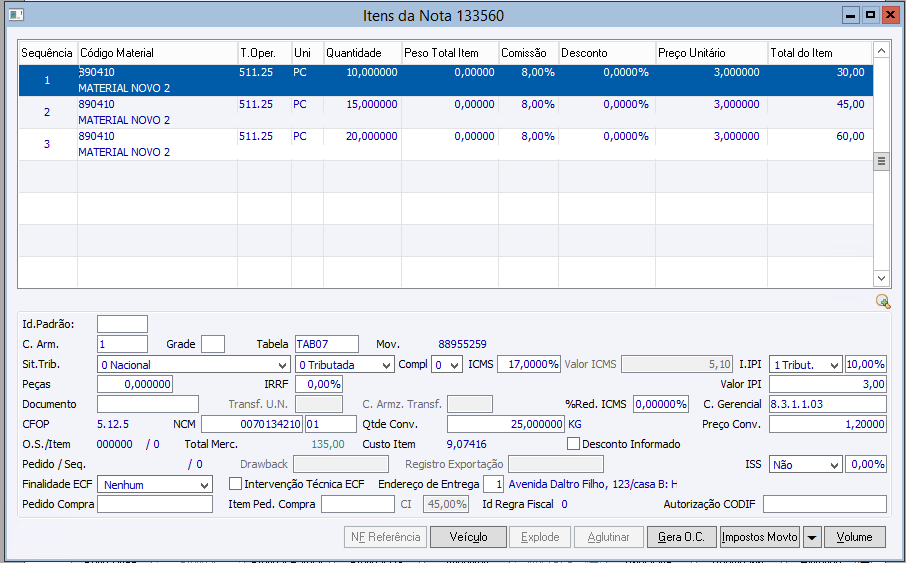
Task: Click the grid scrollbar down arrow
Action: coord(881,278)
